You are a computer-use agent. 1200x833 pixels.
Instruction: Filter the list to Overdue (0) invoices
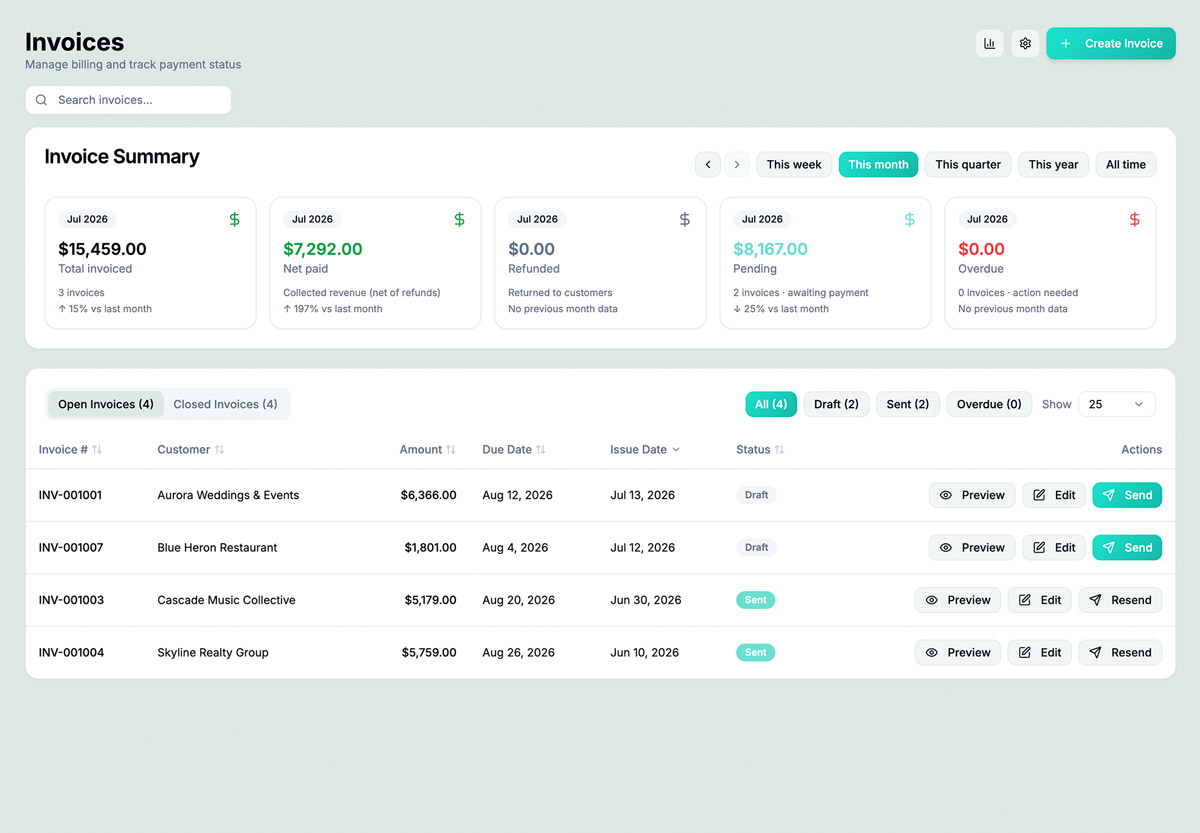[x=989, y=404]
